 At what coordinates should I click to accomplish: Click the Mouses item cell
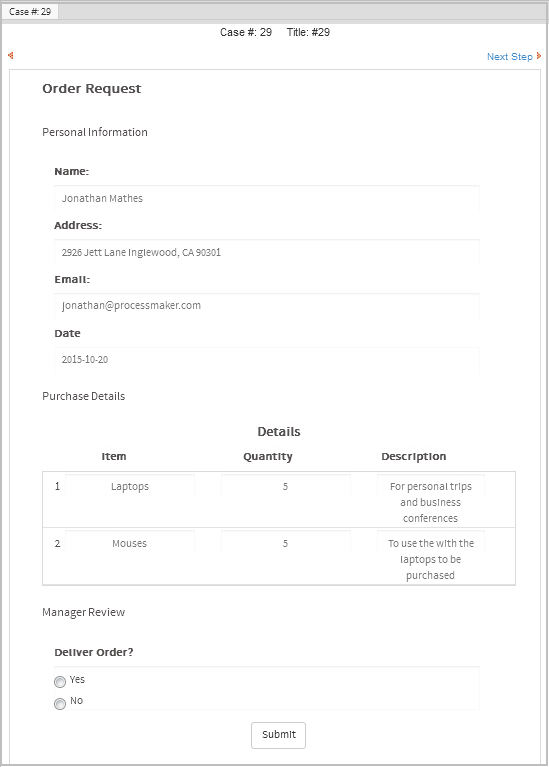130,543
